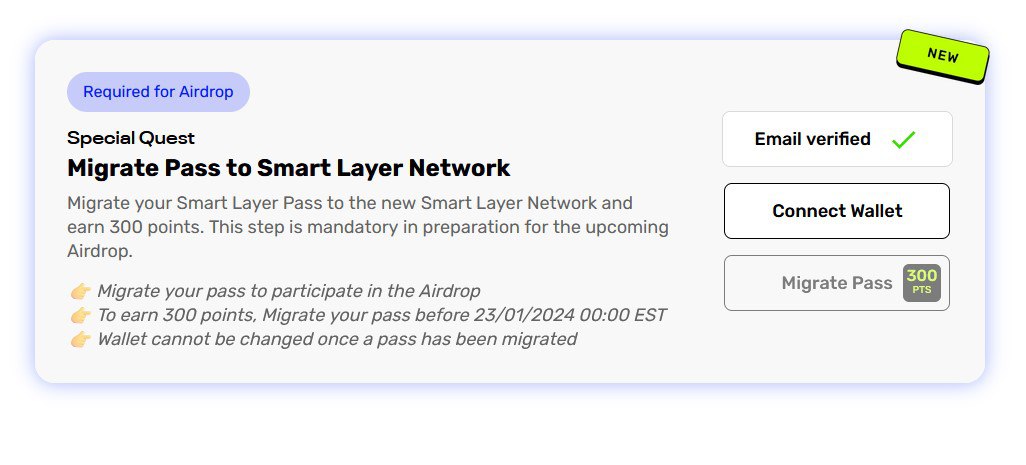The width and height of the screenshot is (1026, 465).
Task: Click the green checkmark icon
Action: [x=903, y=139]
